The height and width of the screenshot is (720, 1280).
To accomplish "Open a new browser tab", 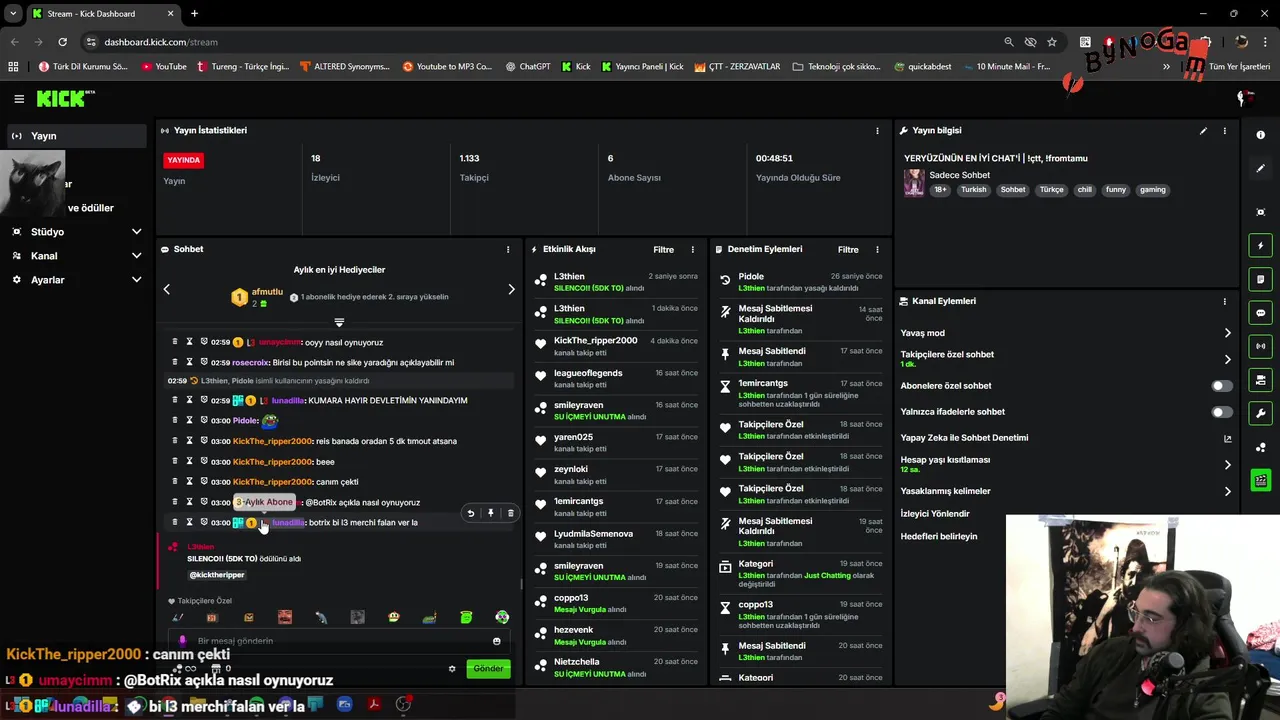I will click(194, 14).
